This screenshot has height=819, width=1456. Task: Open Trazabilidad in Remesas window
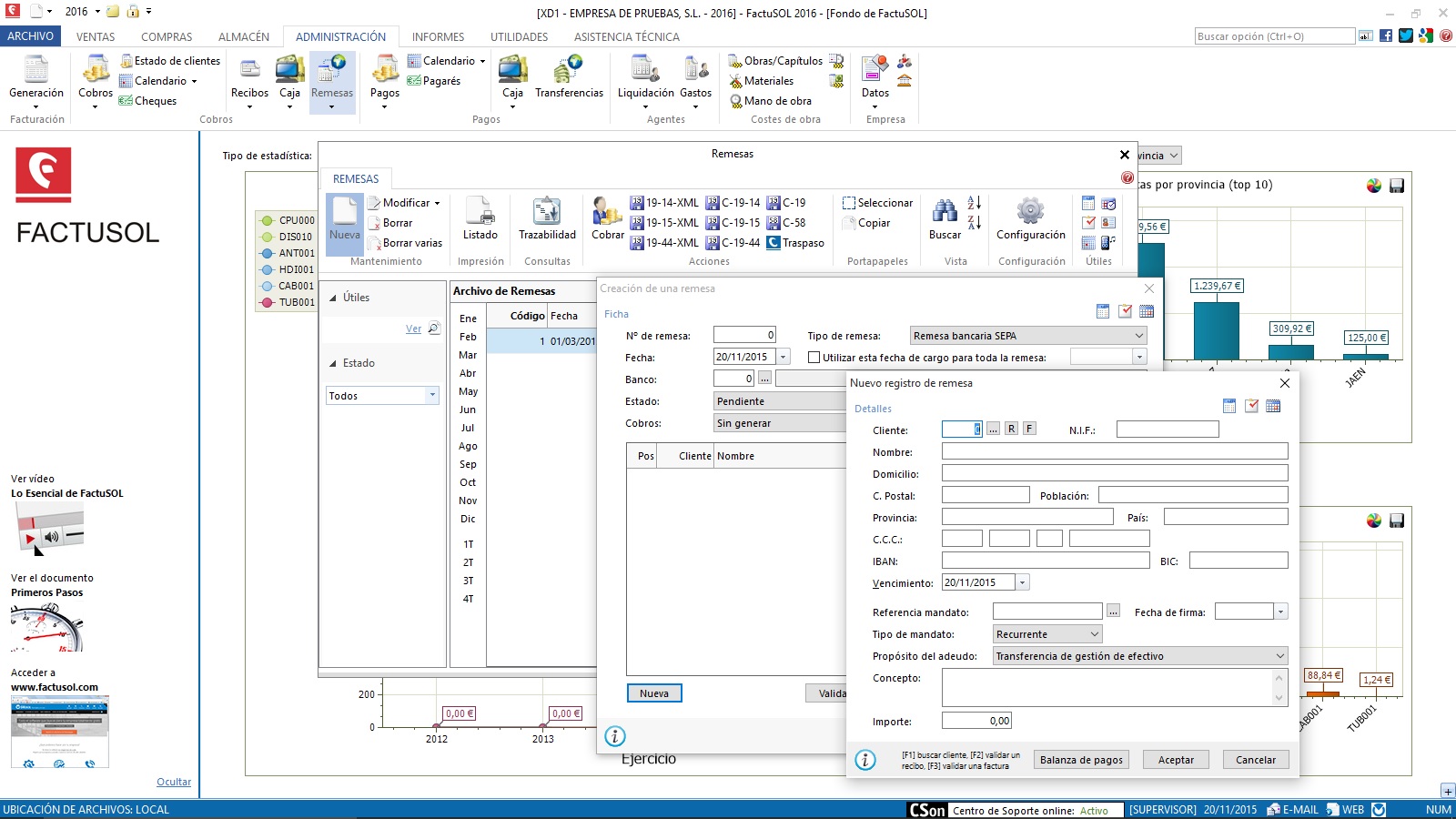(x=547, y=218)
